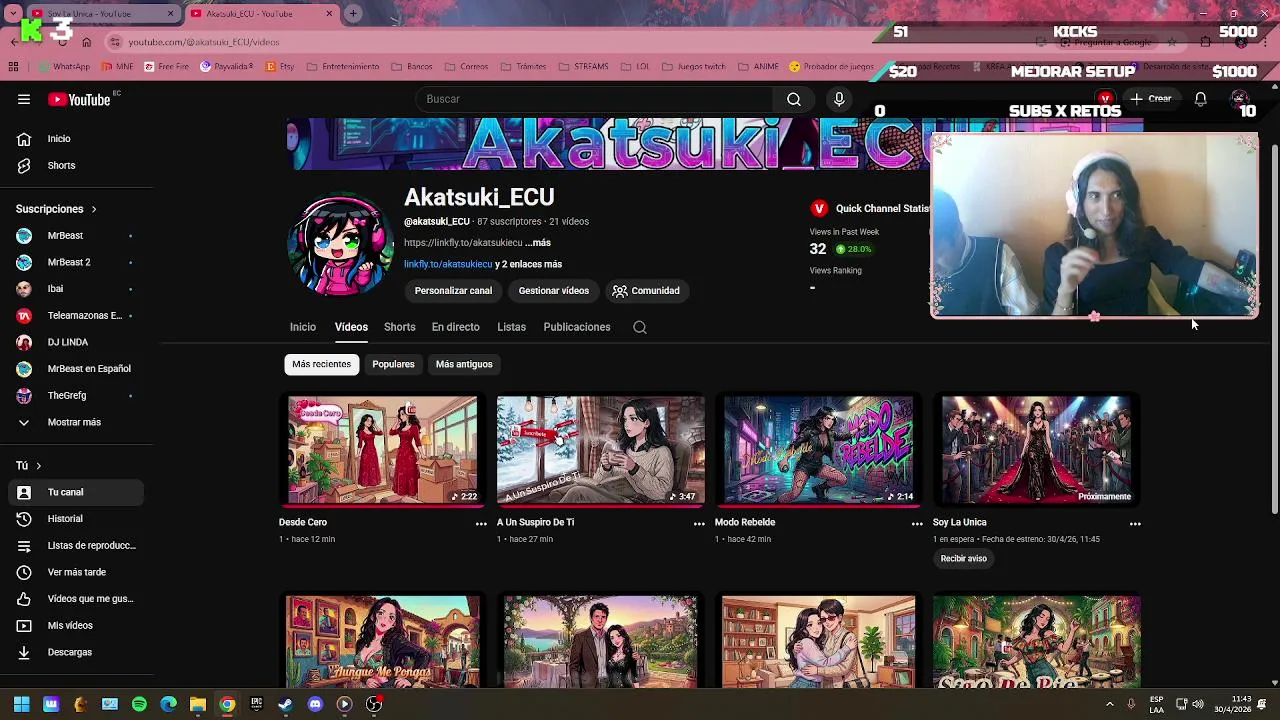Open the Teleamazonas subscription
Image resolution: width=1280 pixels, height=720 pixels.
pyautogui.click(x=76, y=315)
